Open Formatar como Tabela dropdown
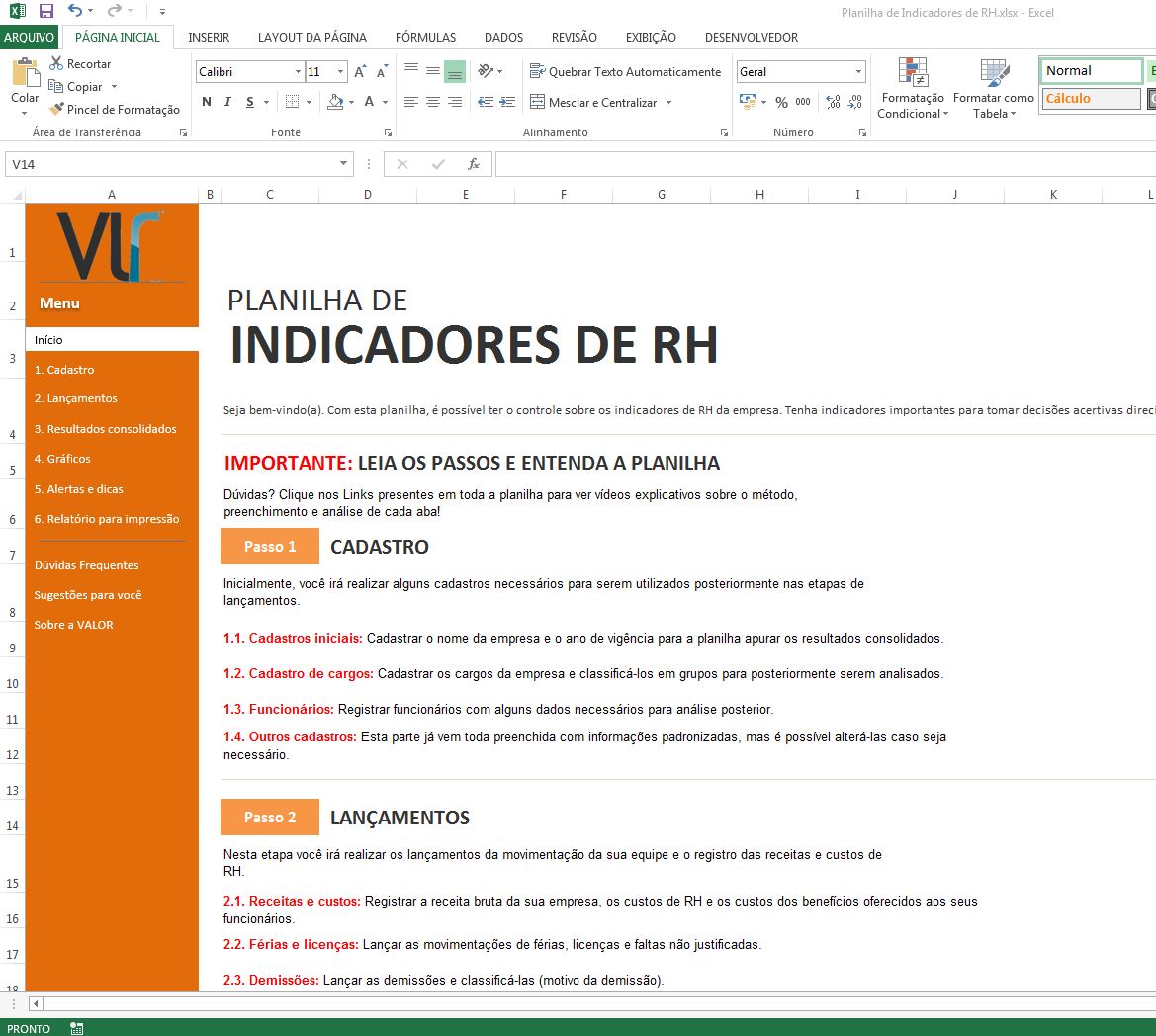The image size is (1156, 1036). point(994,88)
